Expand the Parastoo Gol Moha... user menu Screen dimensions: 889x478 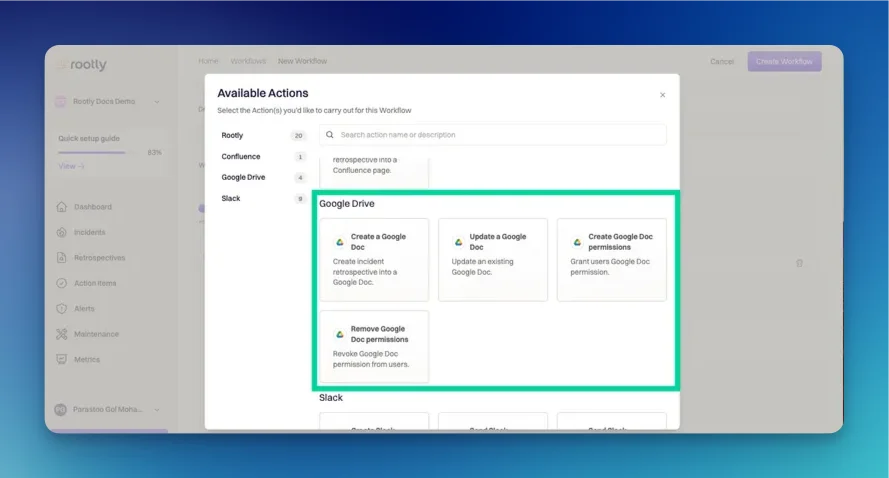pyautogui.click(x=156, y=409)
